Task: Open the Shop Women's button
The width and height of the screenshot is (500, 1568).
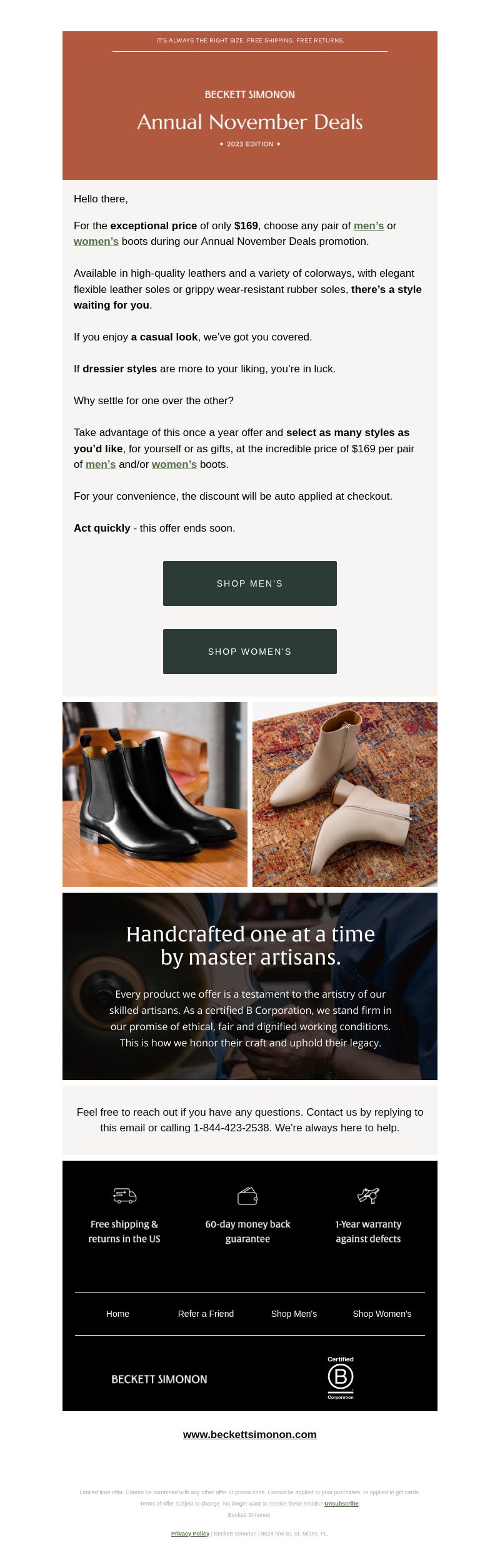Action: 250,652
